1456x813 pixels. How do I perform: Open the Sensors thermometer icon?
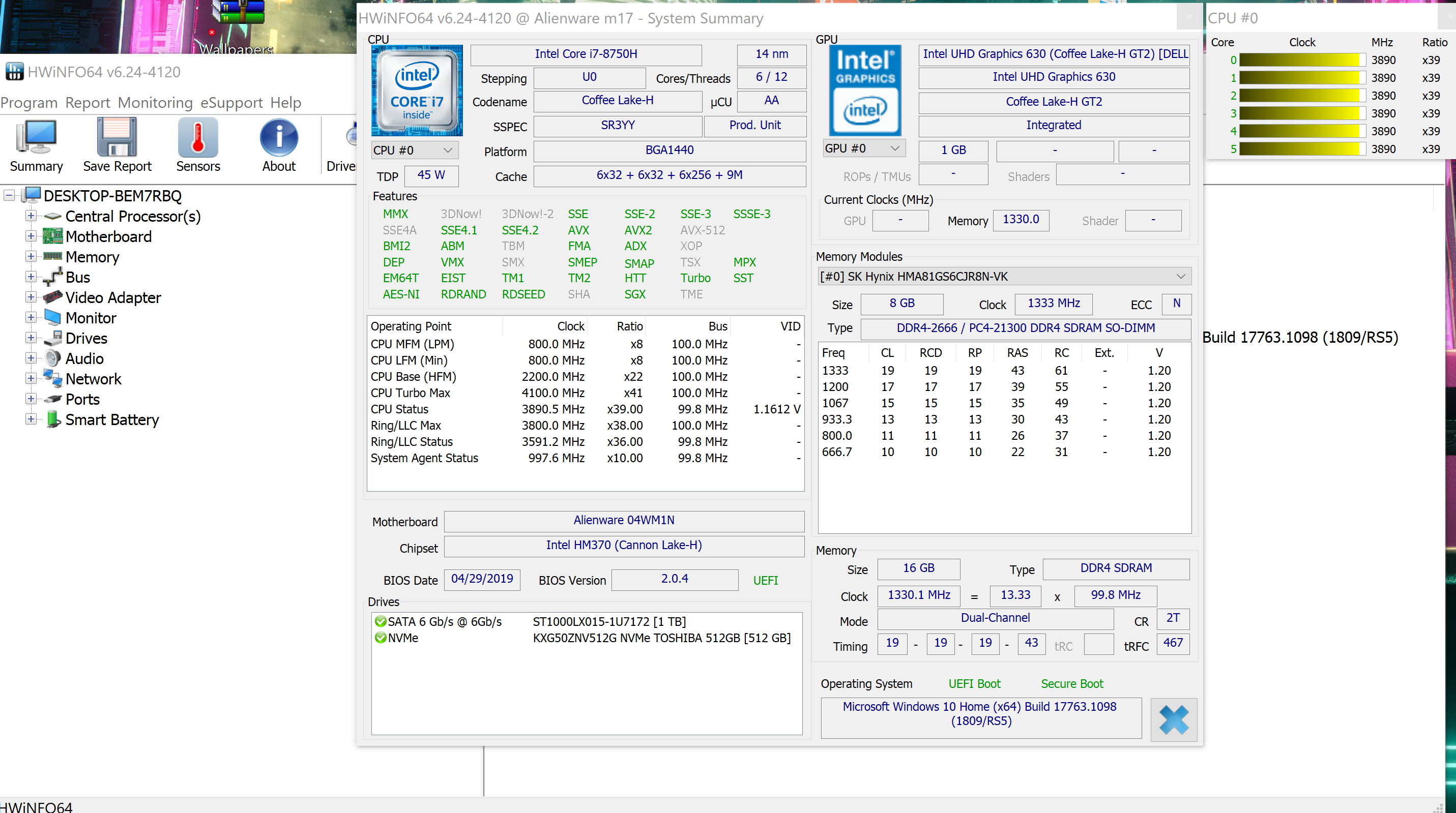pyautogui.click(x=198, y=137)
